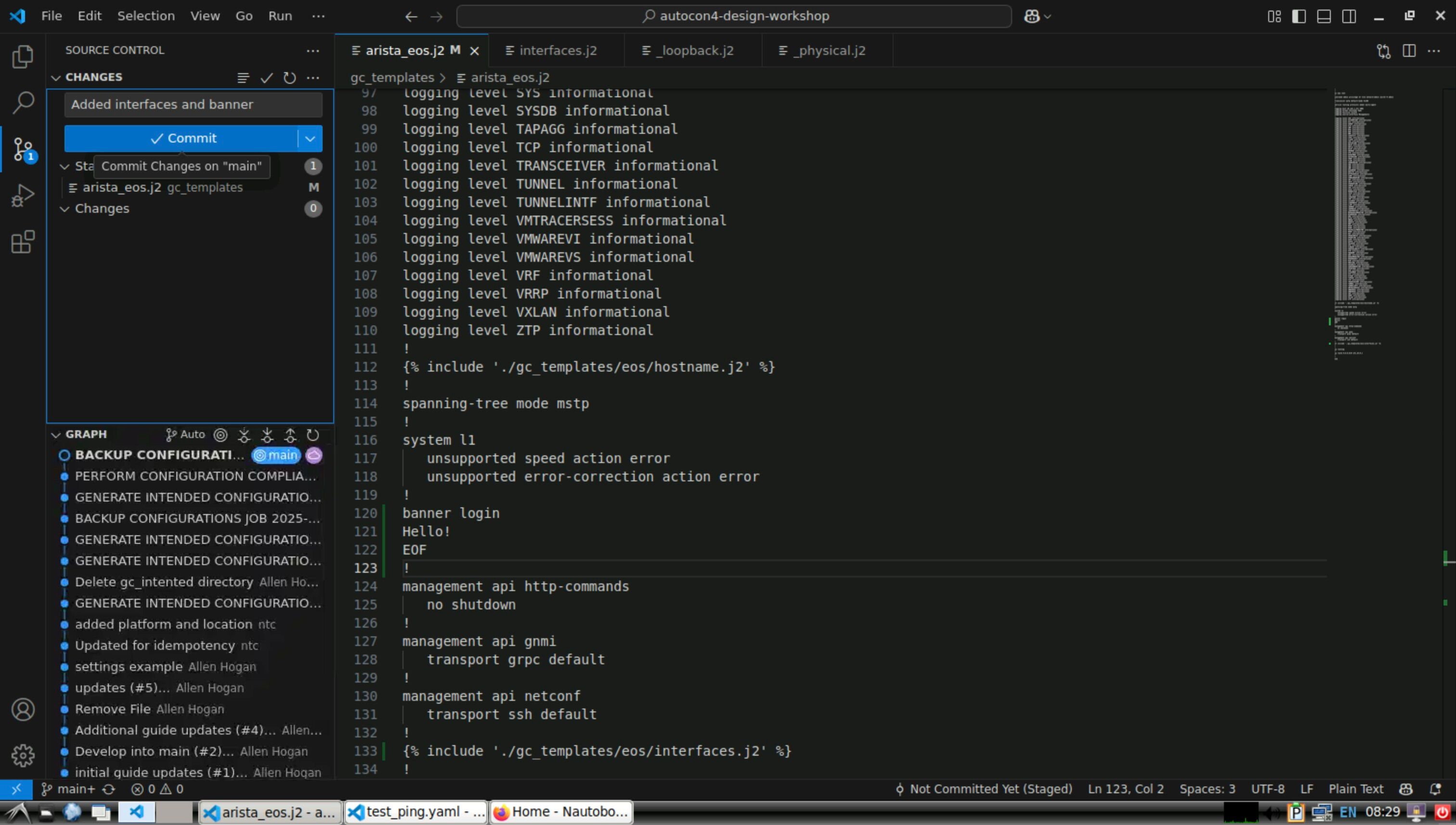Click the commit message input field

pos(193,105)
